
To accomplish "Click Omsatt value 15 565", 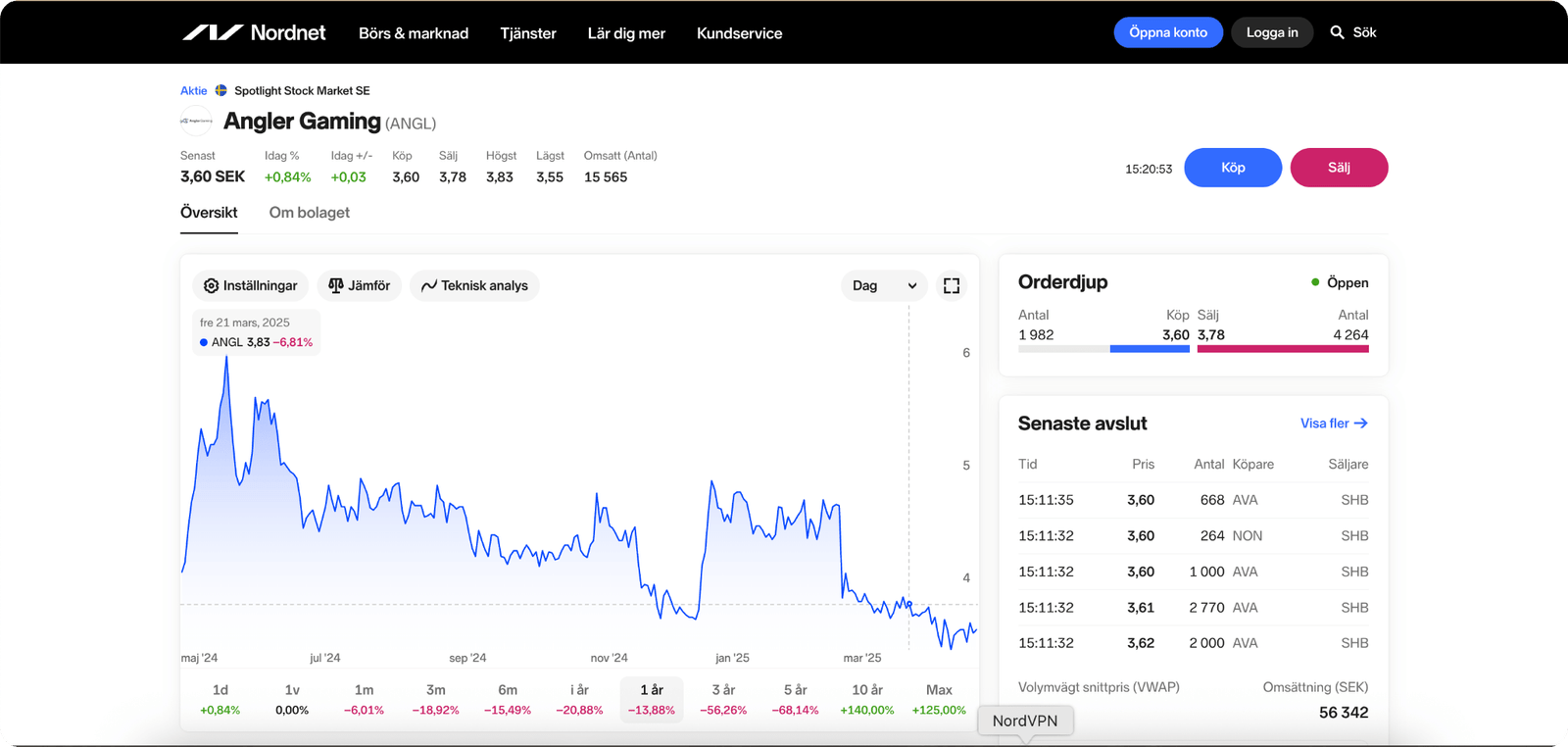I will tap(606, 177).
